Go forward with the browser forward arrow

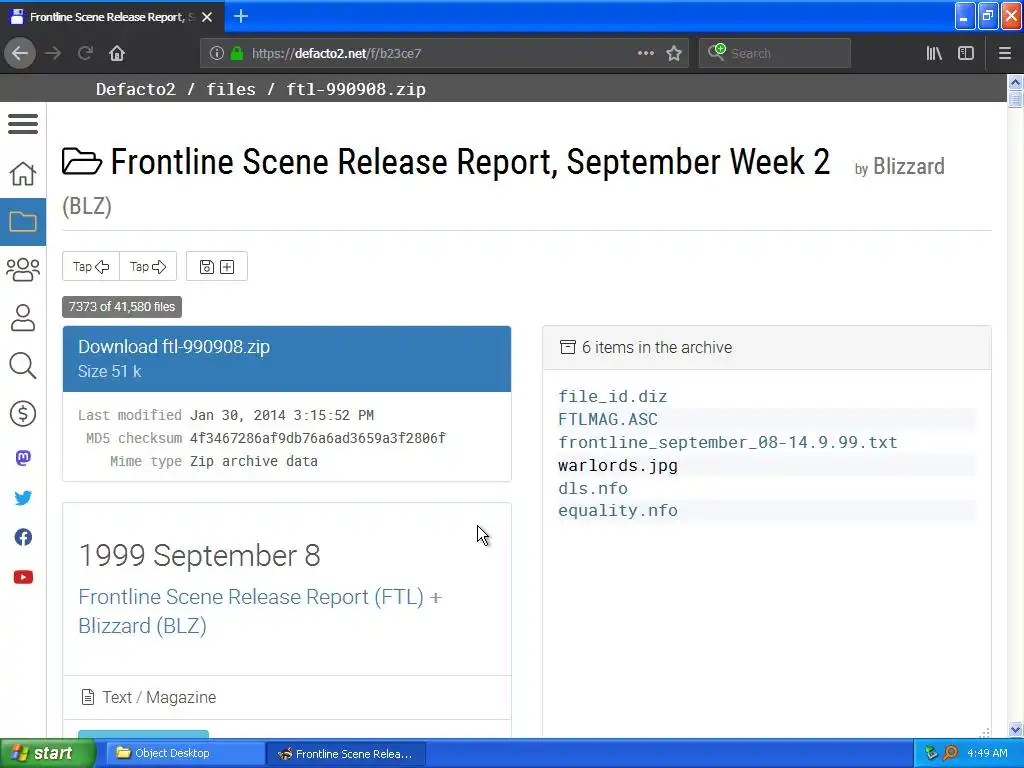(53, 53)
